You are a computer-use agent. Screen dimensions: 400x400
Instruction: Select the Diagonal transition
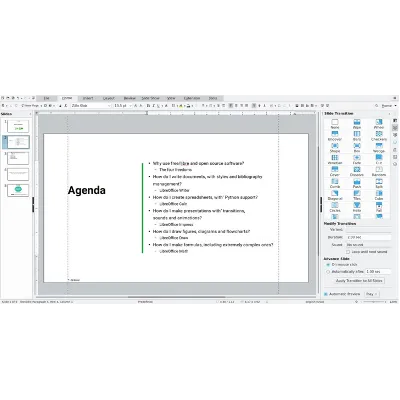tap(335, 195)
